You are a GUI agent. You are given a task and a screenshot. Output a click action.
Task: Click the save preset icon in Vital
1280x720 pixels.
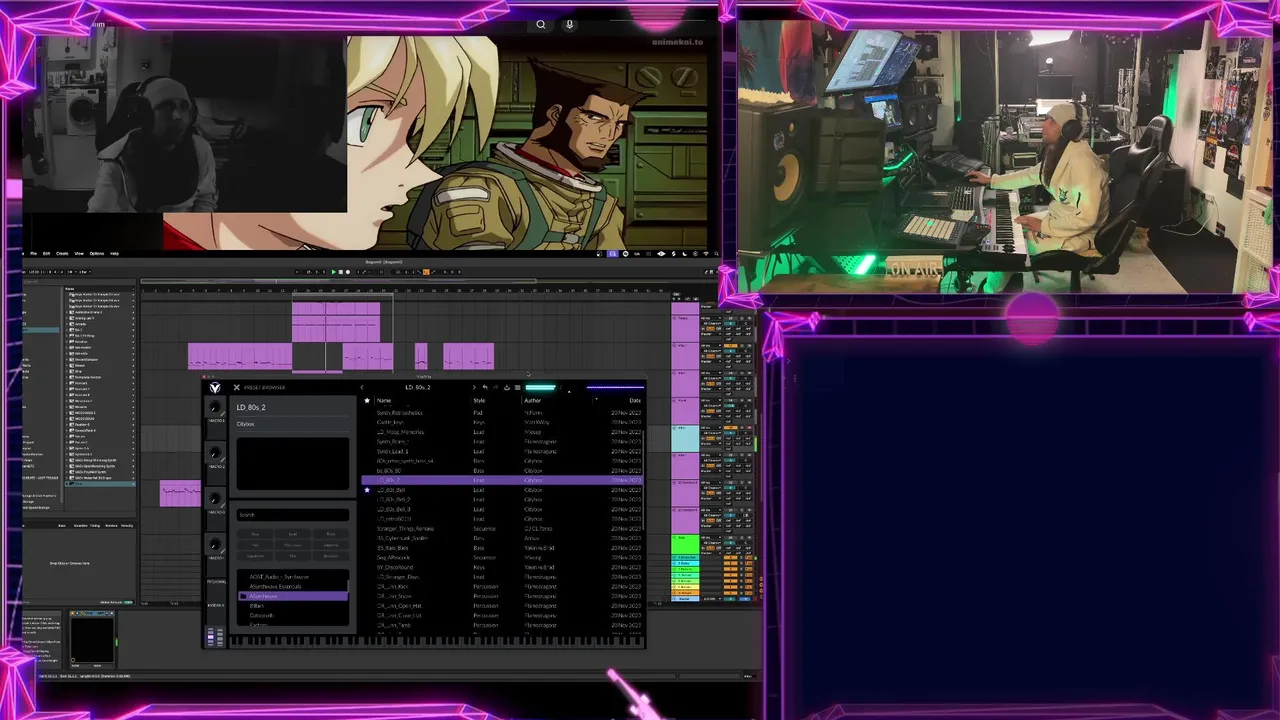click(506, 387)
